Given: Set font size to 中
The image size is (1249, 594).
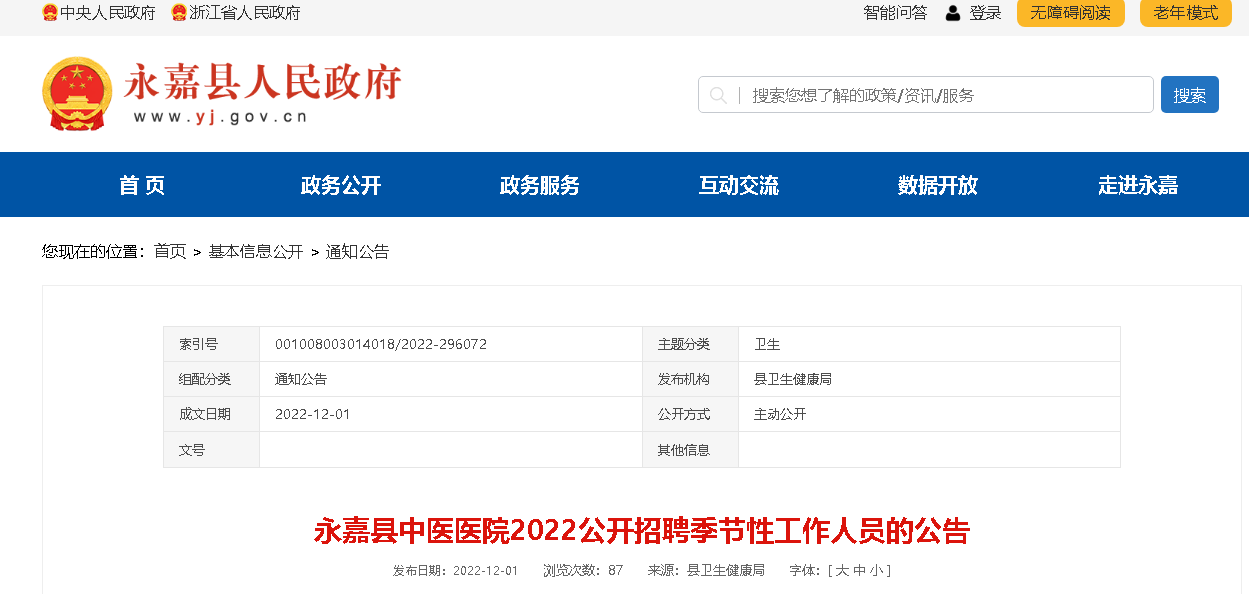Looking at the screenshot, I should pos(859,570).
